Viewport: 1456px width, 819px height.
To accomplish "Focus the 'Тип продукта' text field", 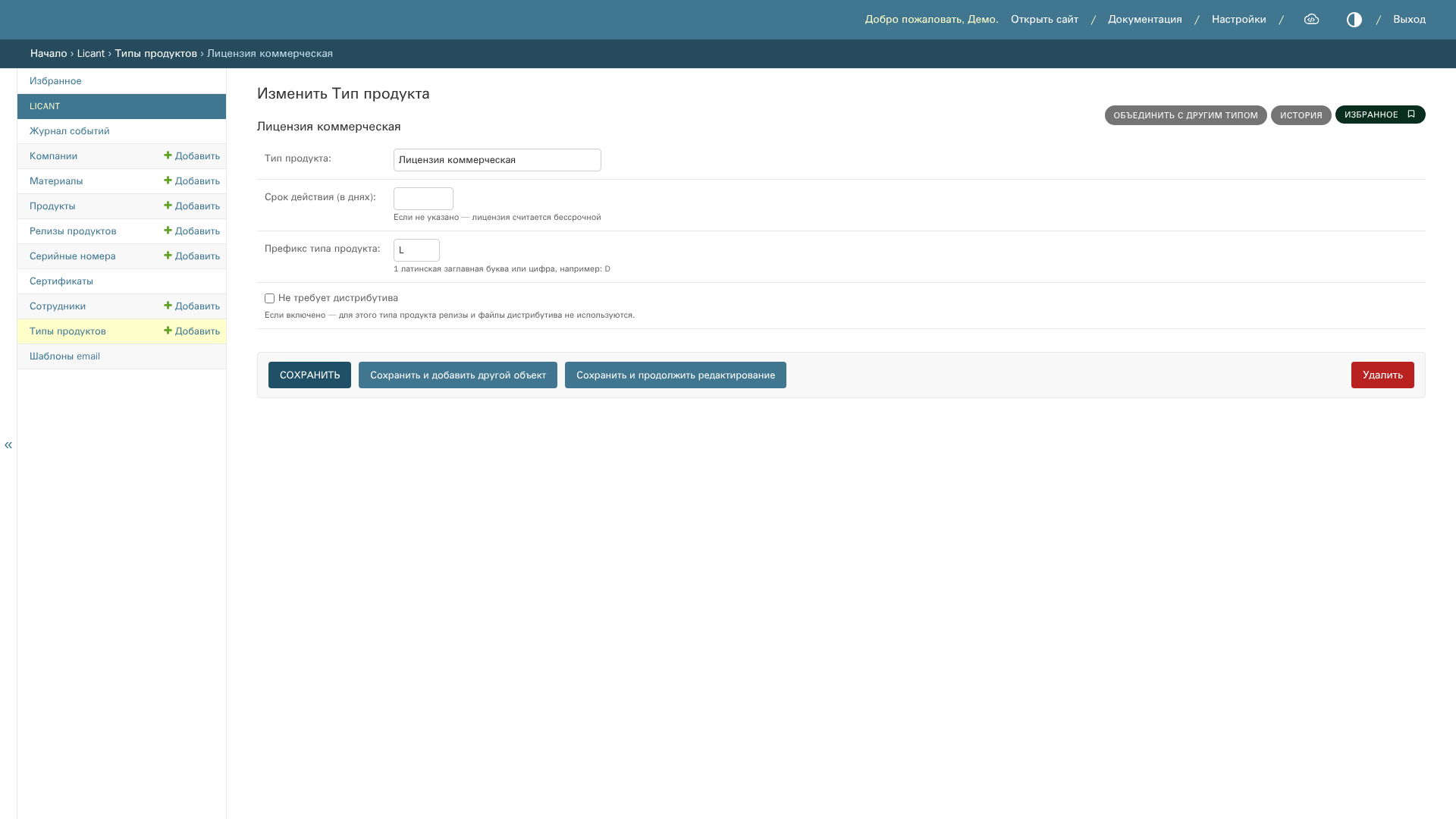I will 497,160.
